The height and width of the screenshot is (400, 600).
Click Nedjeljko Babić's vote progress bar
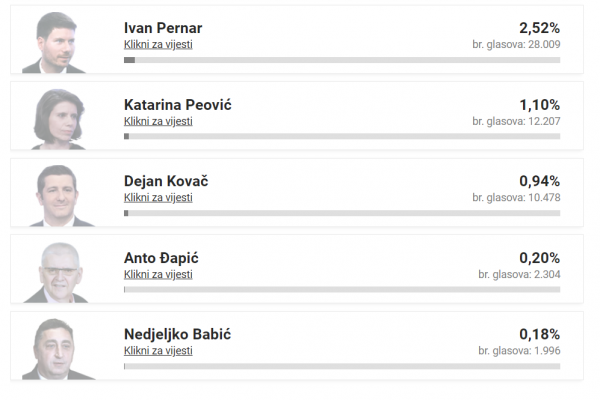click(342, 366)
